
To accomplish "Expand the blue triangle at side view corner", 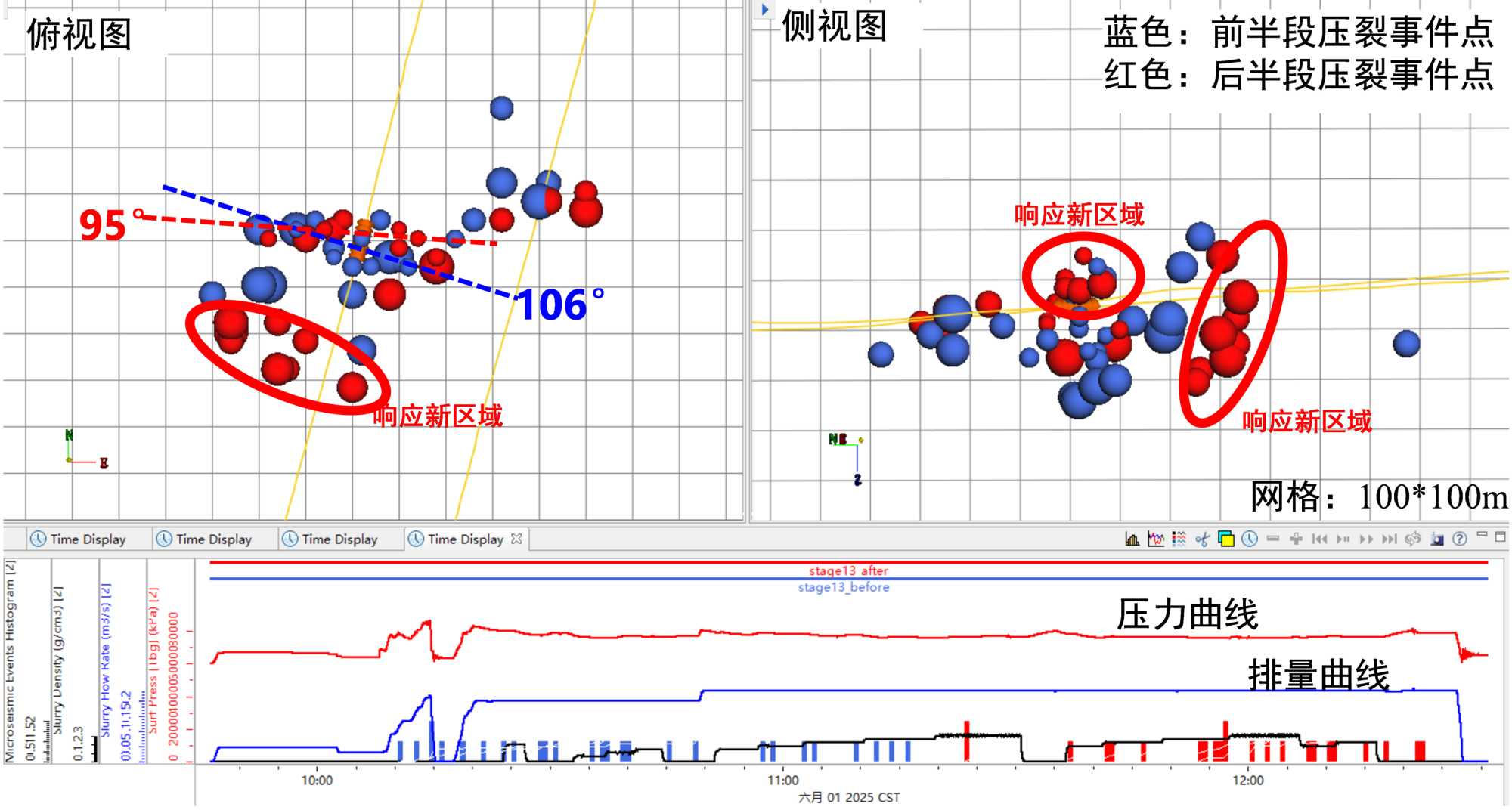I will click(x=765, y=10).
